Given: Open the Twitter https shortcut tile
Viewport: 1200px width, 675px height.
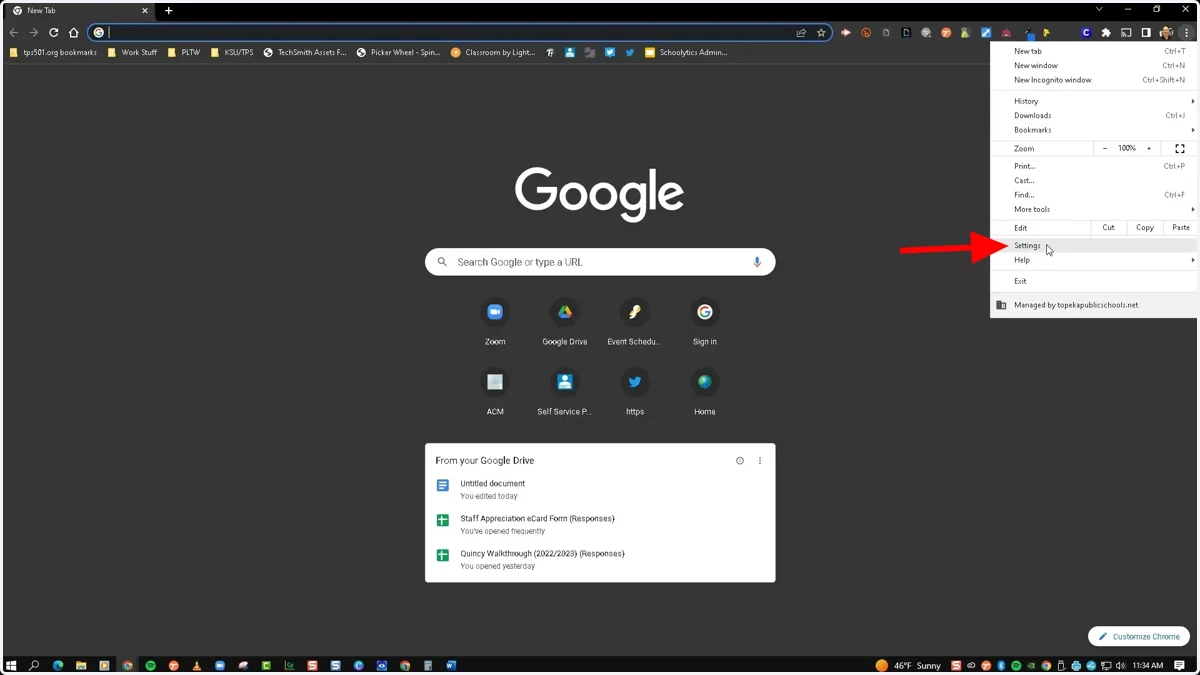Looking at the screenshot, I should pos(635,392).
